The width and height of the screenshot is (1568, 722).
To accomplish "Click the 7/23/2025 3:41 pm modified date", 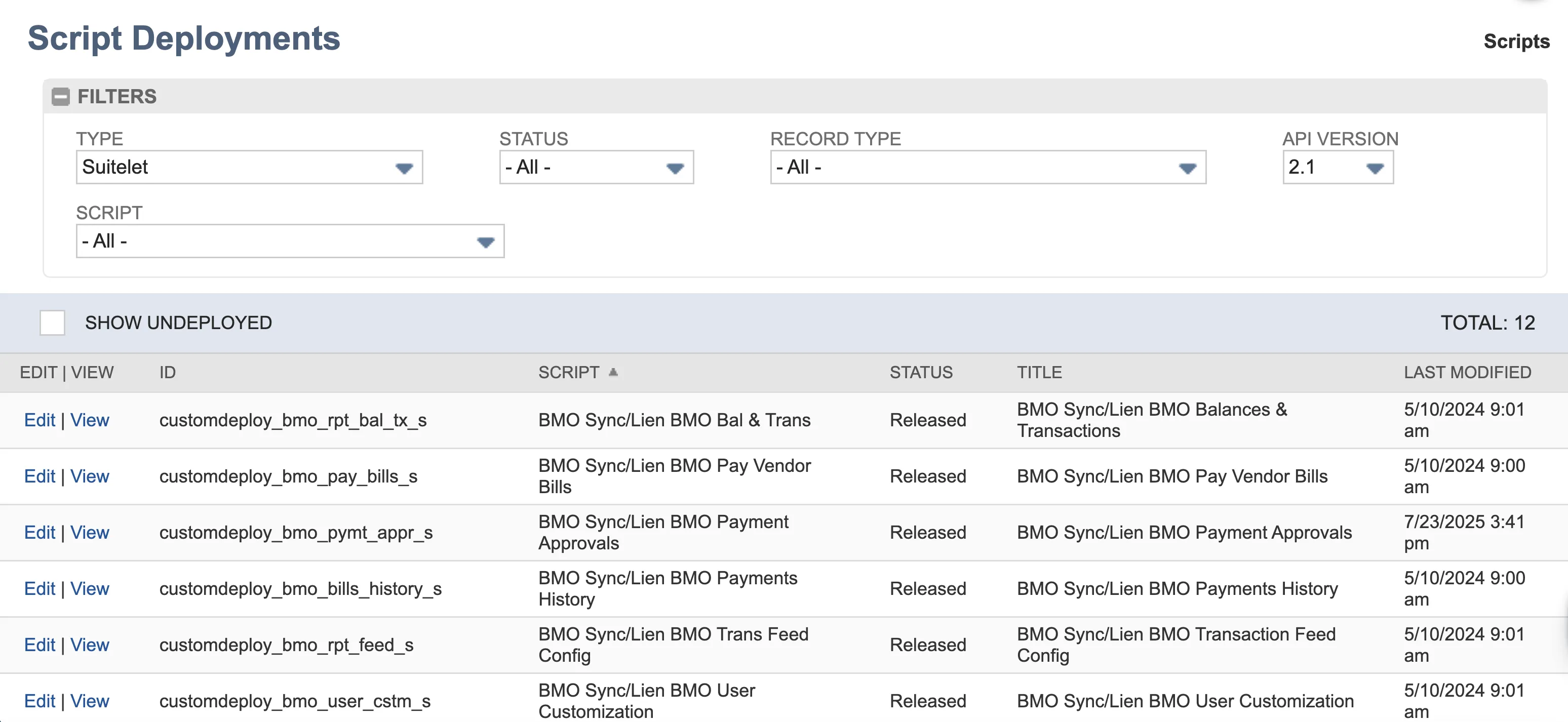I will coord(1464,533).
